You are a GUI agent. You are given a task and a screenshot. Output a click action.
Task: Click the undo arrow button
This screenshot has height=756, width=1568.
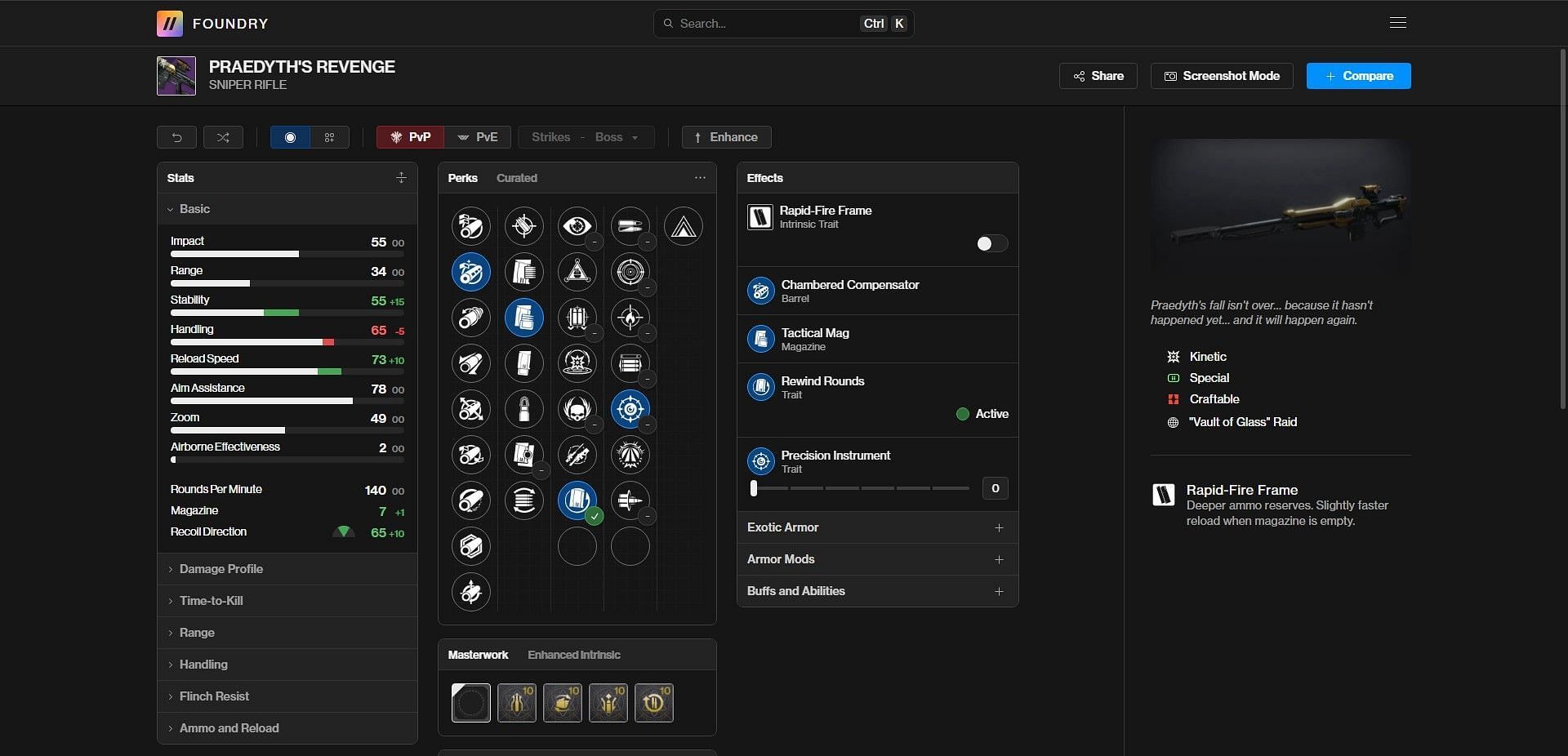tap(176, 137)
